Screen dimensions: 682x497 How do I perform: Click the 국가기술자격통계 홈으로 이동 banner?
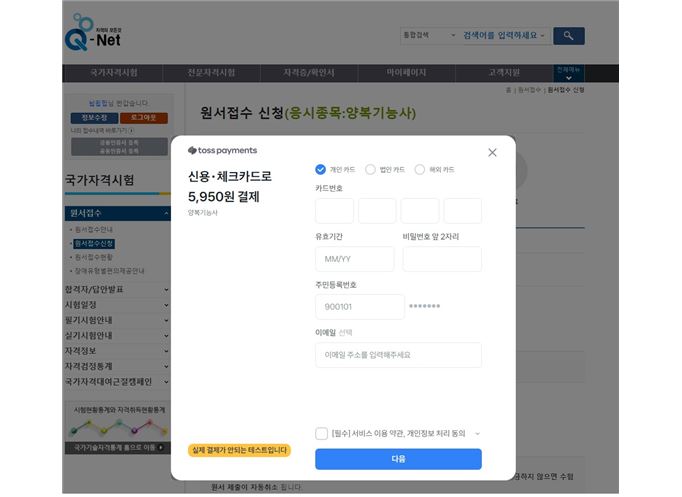pos(117,447)
